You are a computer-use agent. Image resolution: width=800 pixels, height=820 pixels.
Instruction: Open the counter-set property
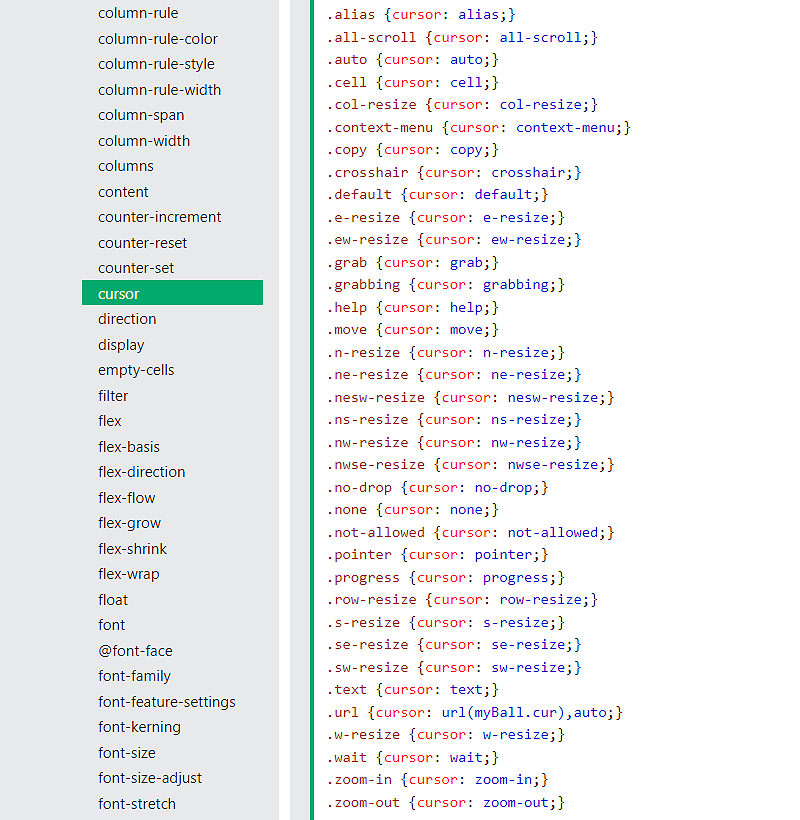click(x=136, y=268)
